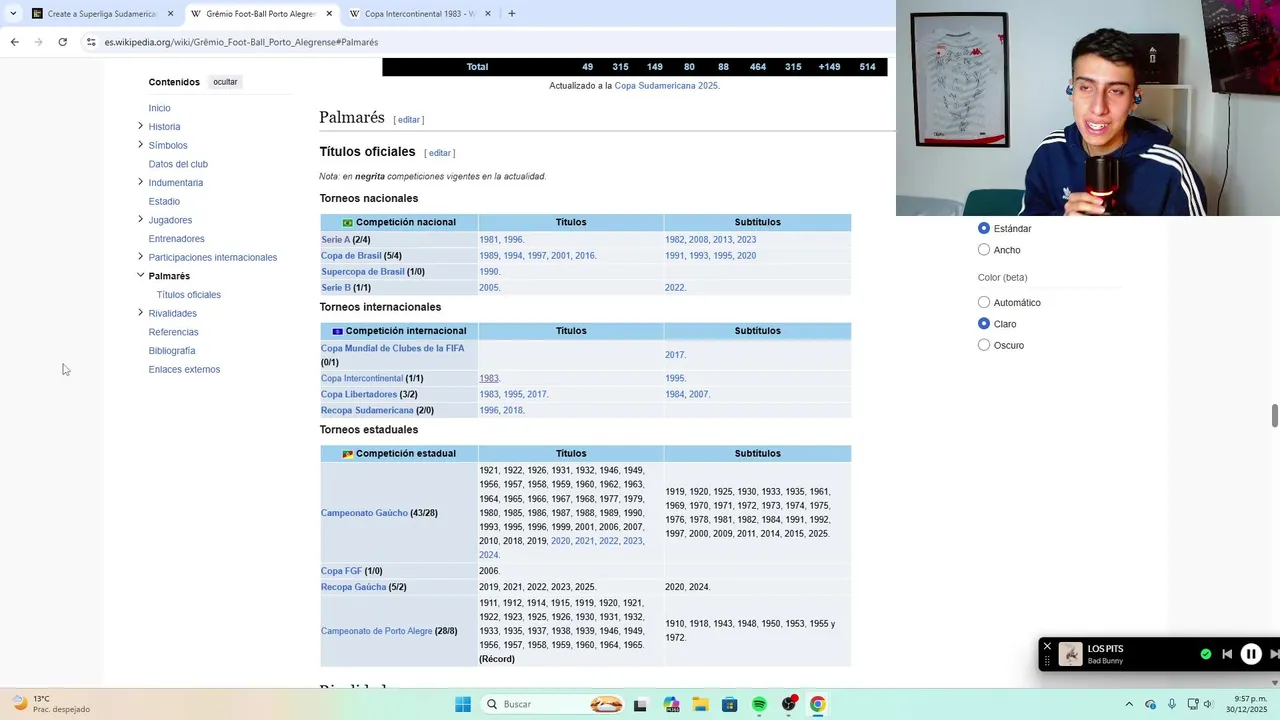Click editar next to Títulos oficiales

[x=439, y=153]
